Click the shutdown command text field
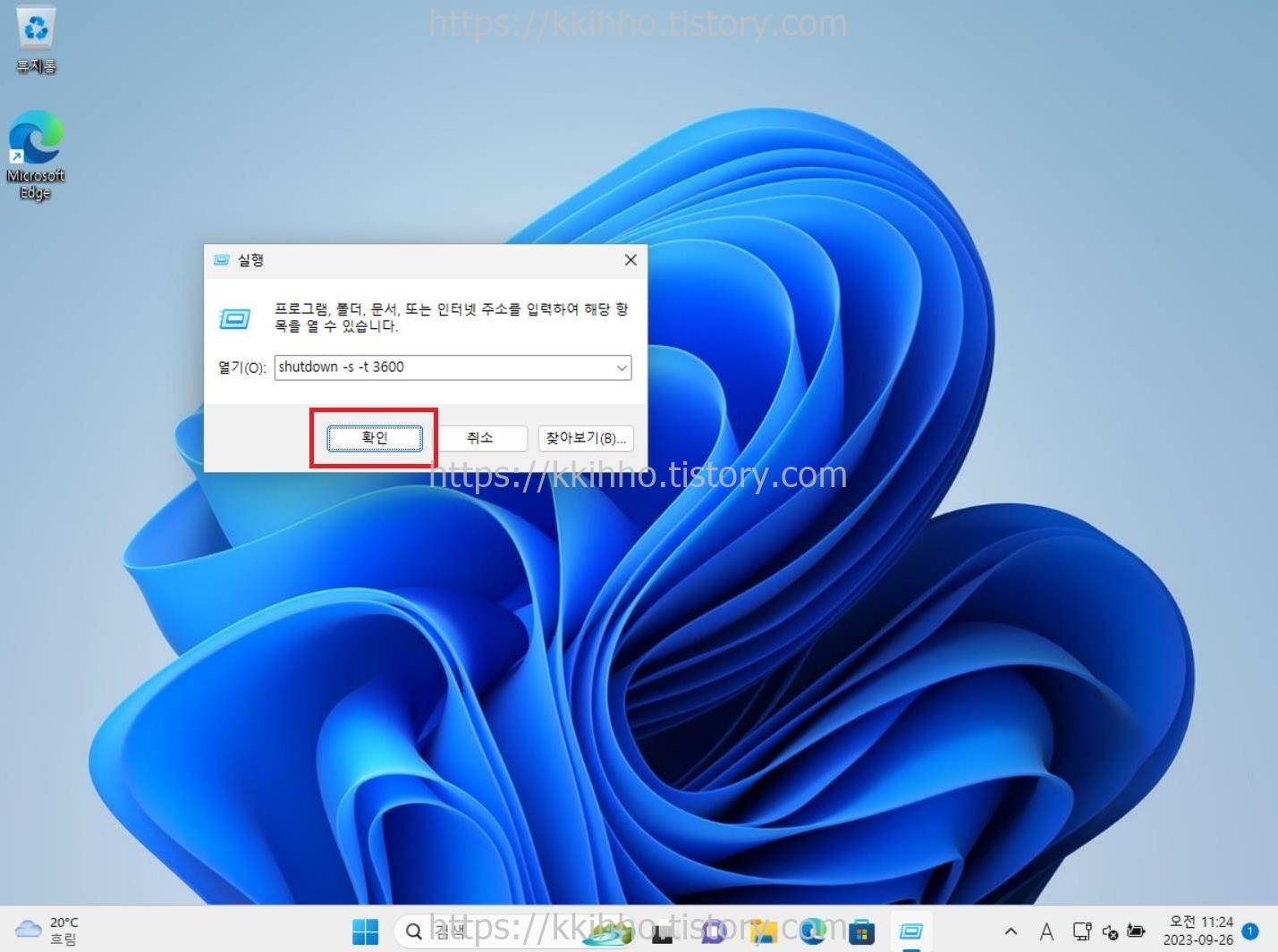Viewport: 1278px width, 952px height. [x=444, y=367]
